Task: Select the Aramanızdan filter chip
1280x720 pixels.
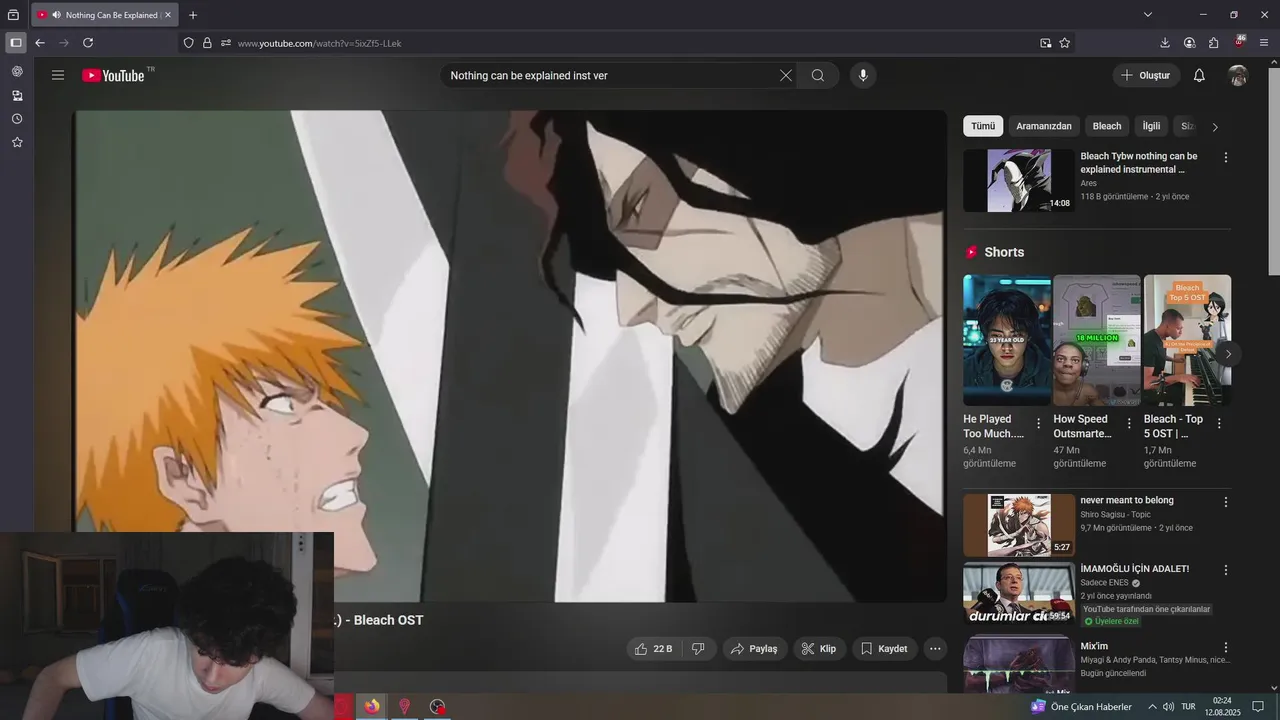Action: 1044,126
